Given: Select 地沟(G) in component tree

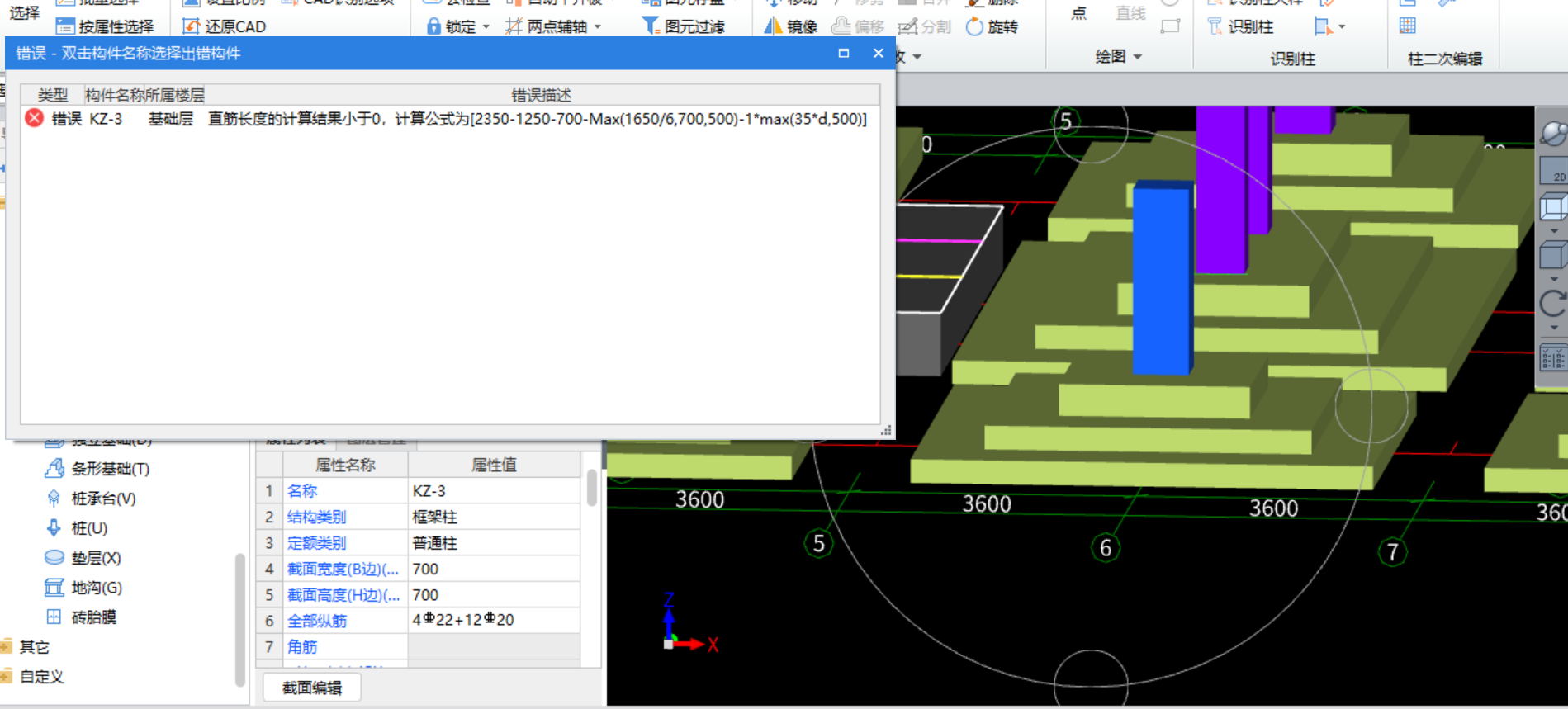Looking at the screenshot, I should (83, 588).
